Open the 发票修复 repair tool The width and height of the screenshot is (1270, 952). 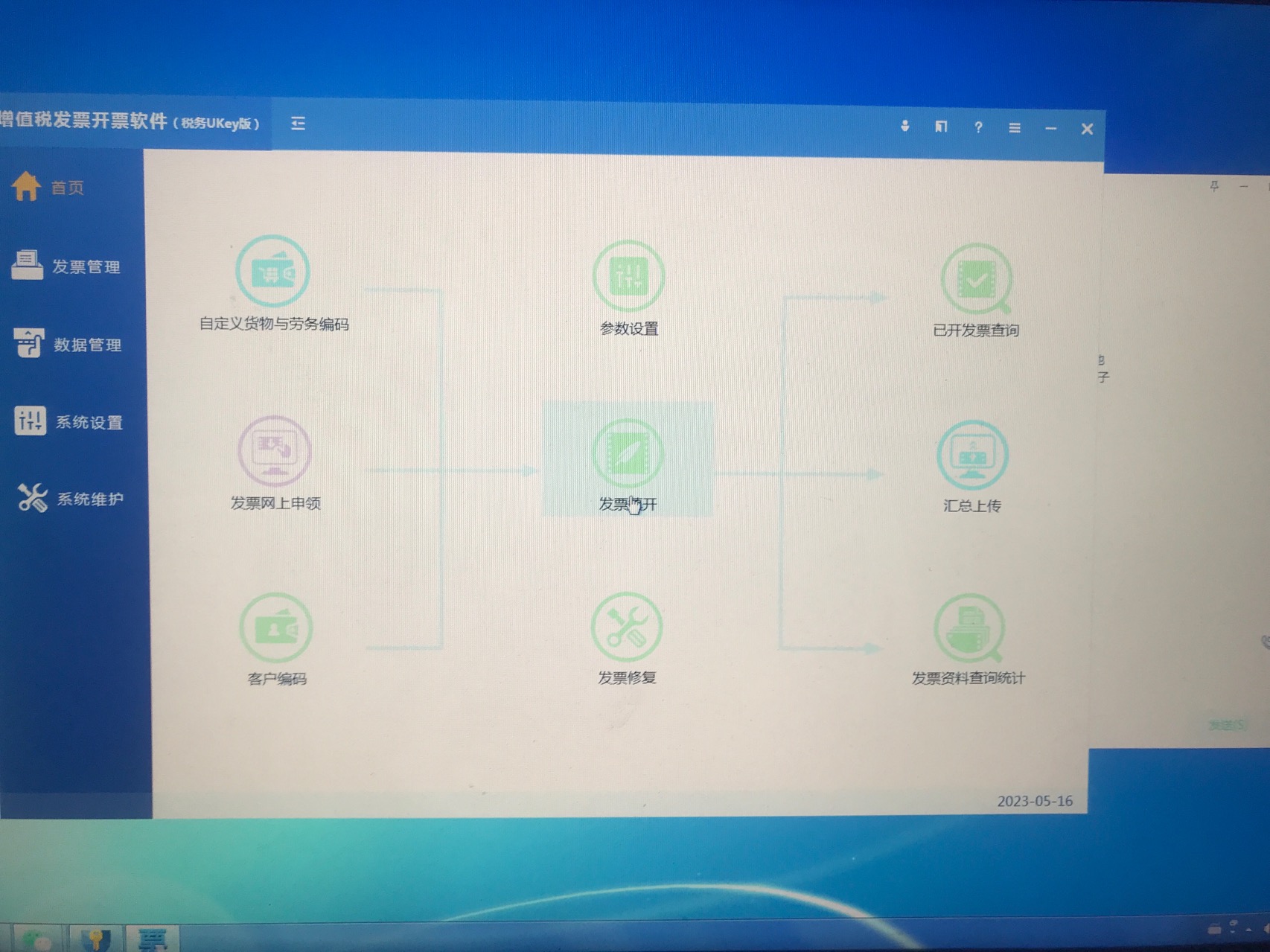pyautogui.click(x=627, y=627)
